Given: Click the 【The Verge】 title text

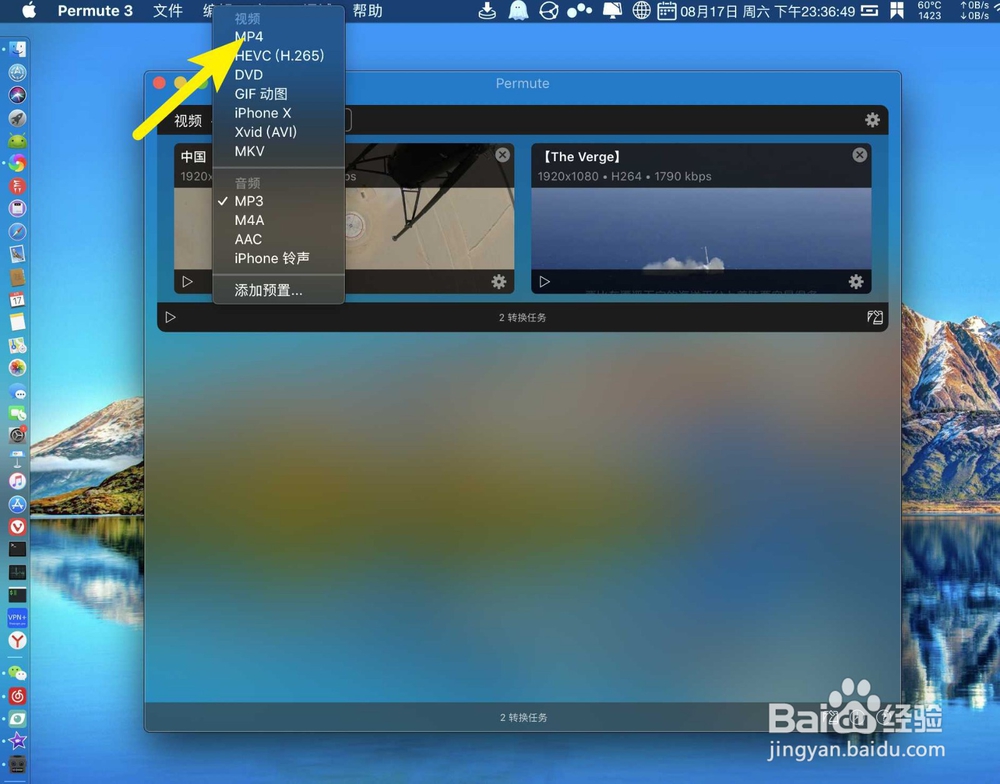Looking at the screenshot, I should click(580, 157).
